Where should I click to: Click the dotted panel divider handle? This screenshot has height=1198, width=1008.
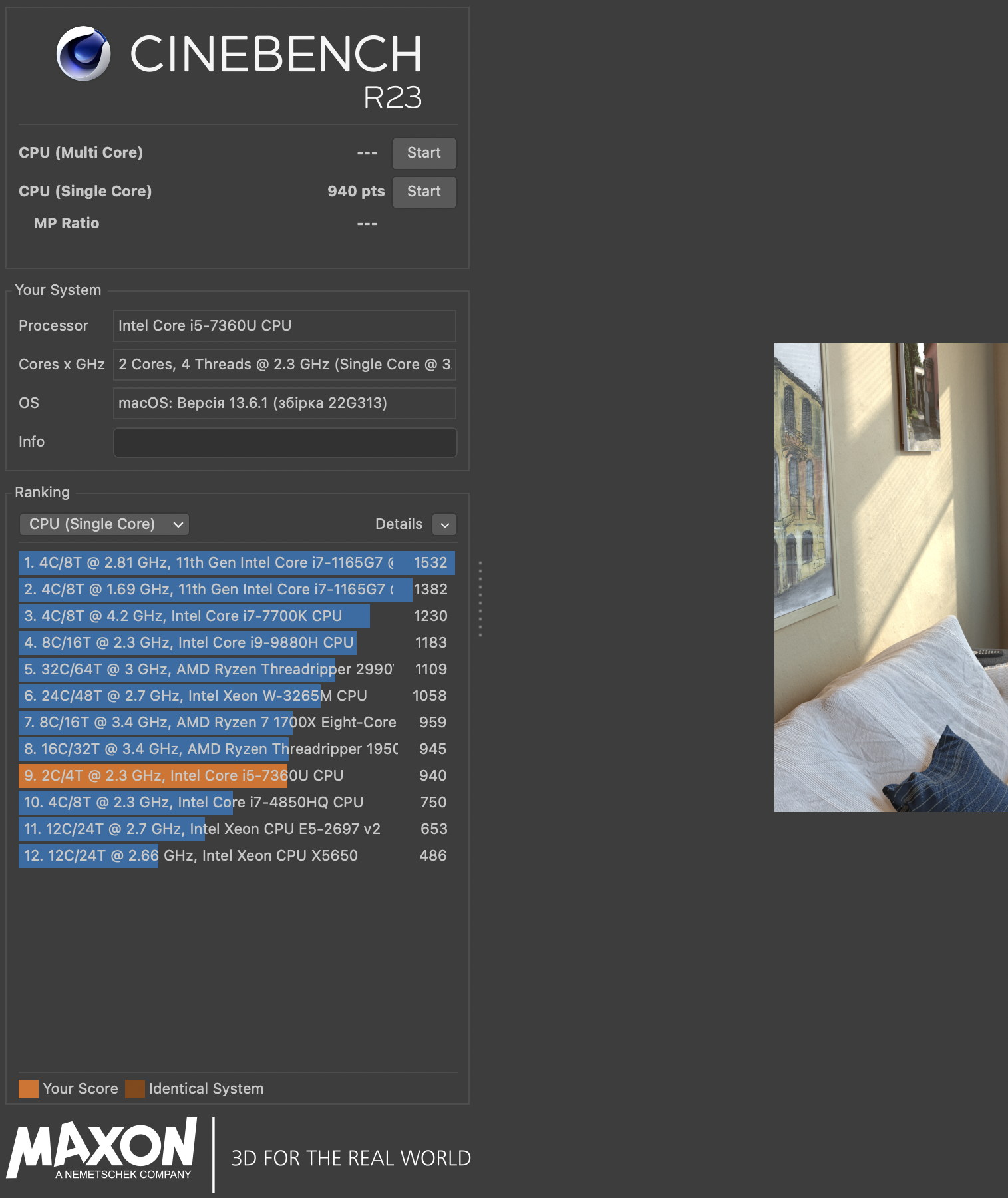coord(480,598)
